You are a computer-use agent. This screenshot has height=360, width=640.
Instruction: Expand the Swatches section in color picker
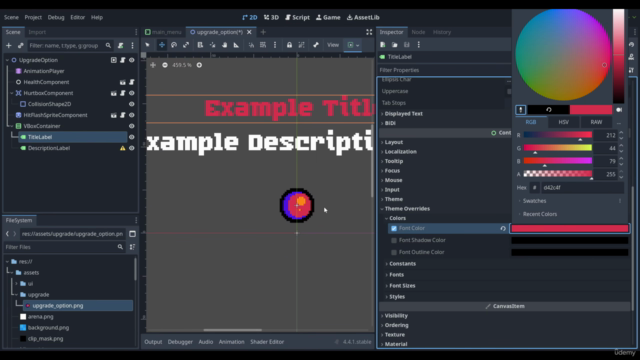coord(534,201)
